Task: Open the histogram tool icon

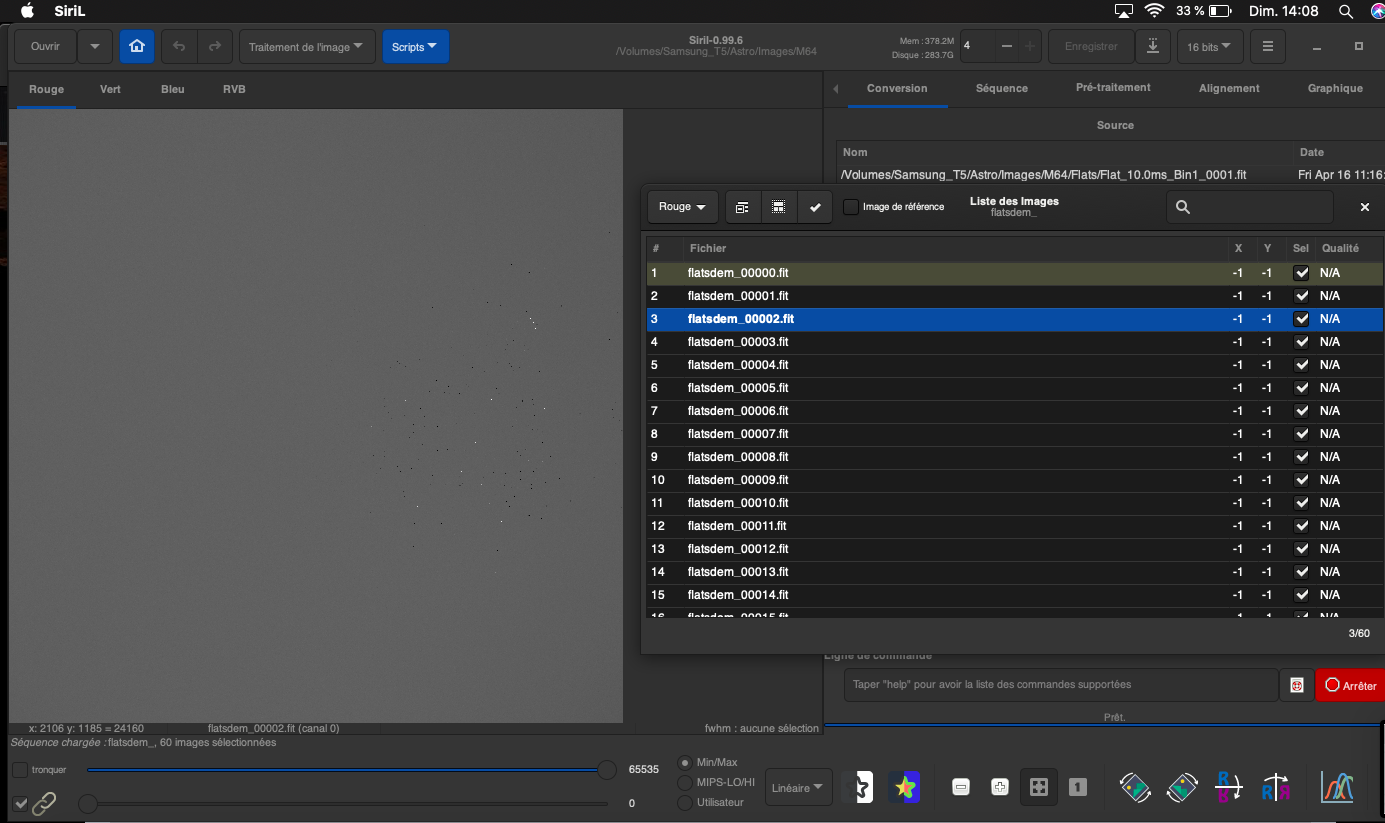Action: point(1336,787)
